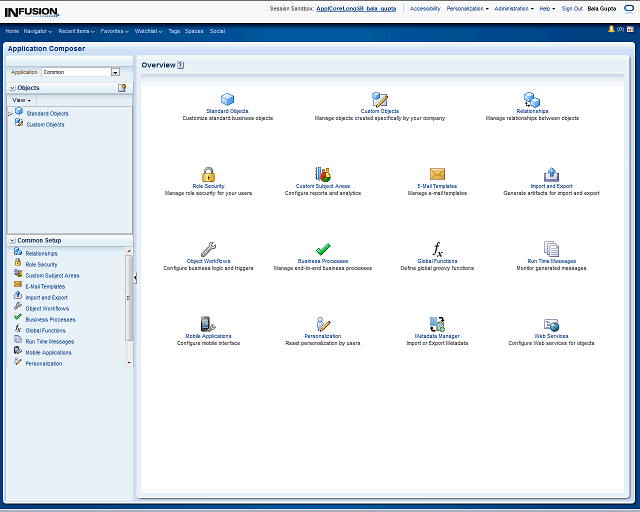Click the Web Services globe icon
Image resolution: width=640 pixels, height=512 pixels.
(x=551, y=324)
